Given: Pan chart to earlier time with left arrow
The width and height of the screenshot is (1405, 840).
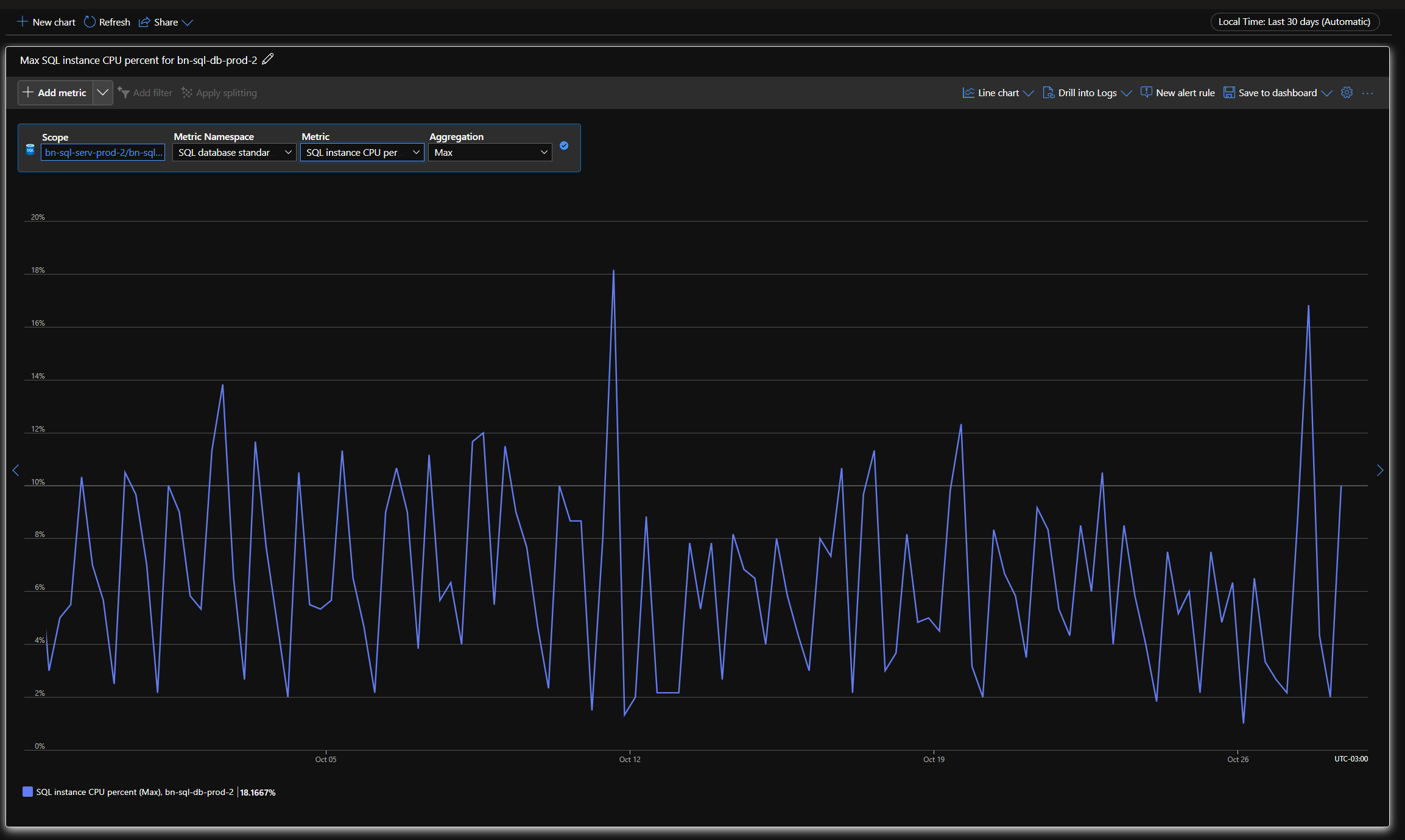Looking at the screenshot, I should (16, 470).
